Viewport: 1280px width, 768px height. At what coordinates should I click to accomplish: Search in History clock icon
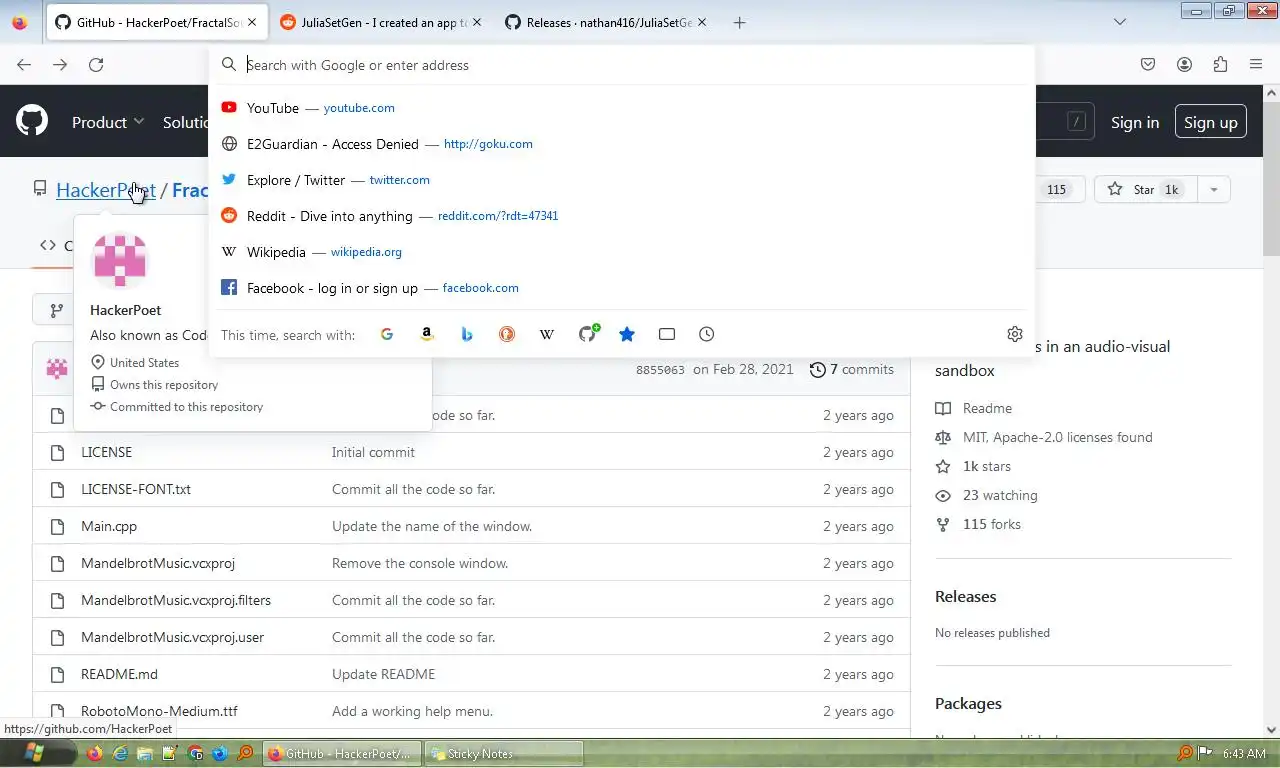click(707, 334)
